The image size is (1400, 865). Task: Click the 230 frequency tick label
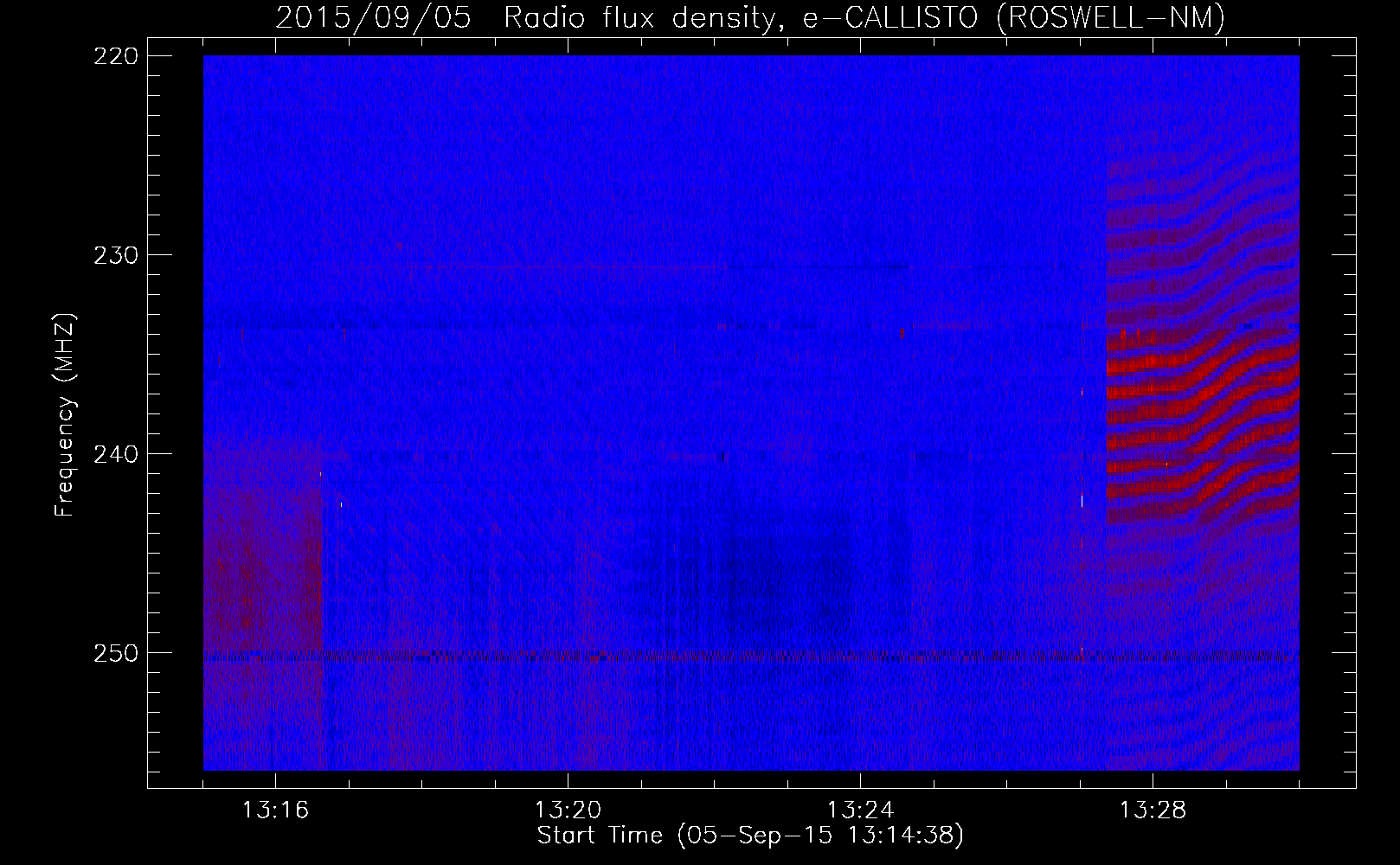point(116,255)
